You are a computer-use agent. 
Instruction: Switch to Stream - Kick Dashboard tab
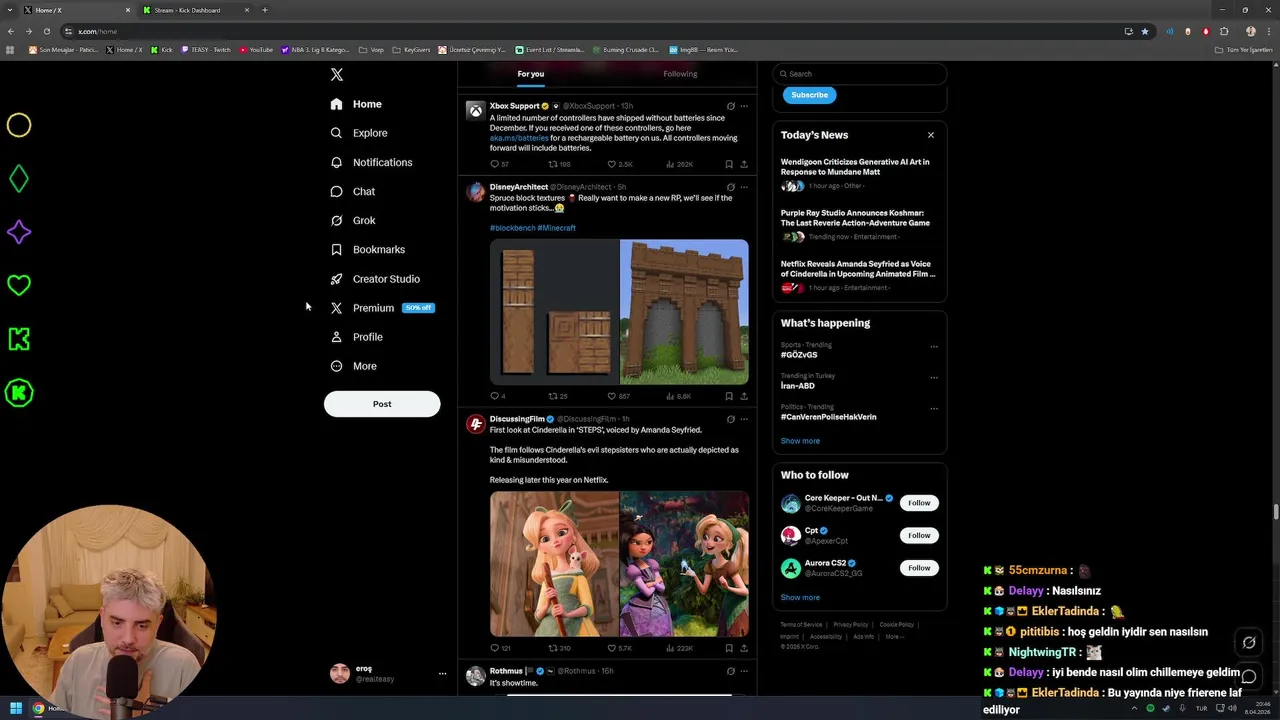[187, 10]
